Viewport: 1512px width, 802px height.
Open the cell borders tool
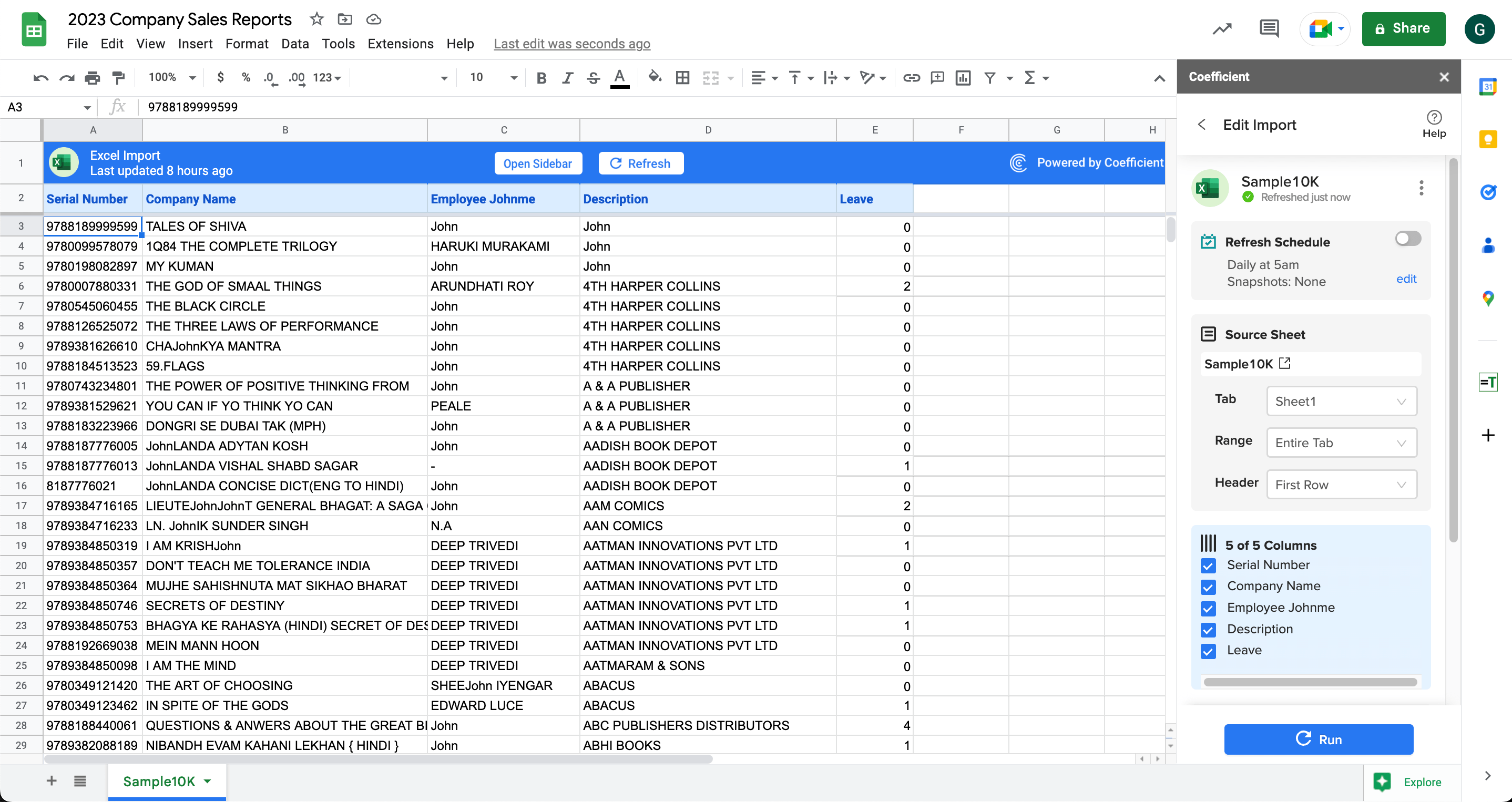click(x=682, y=77)
